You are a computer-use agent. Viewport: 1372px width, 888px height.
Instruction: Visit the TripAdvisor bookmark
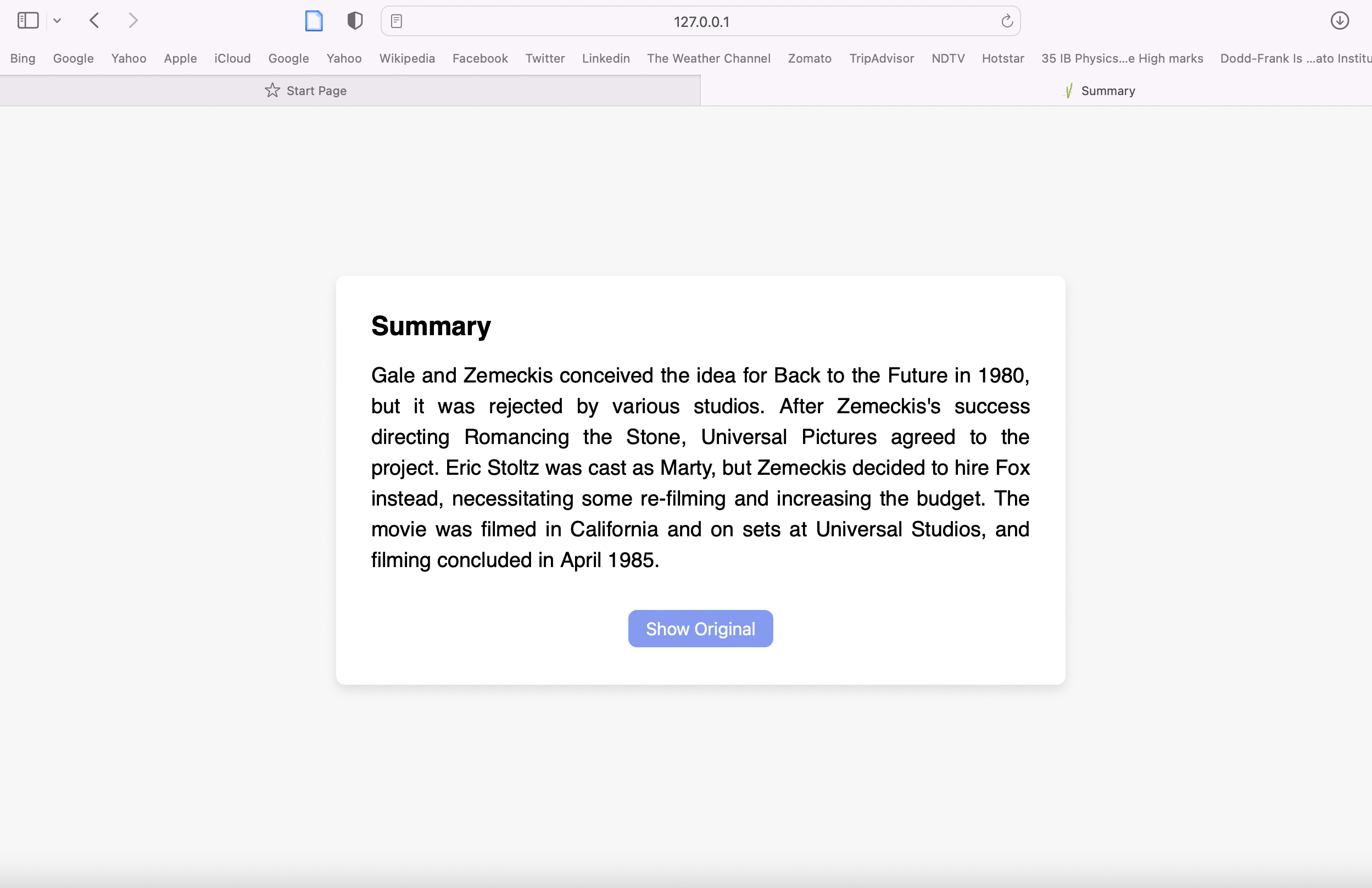point(881,58)
